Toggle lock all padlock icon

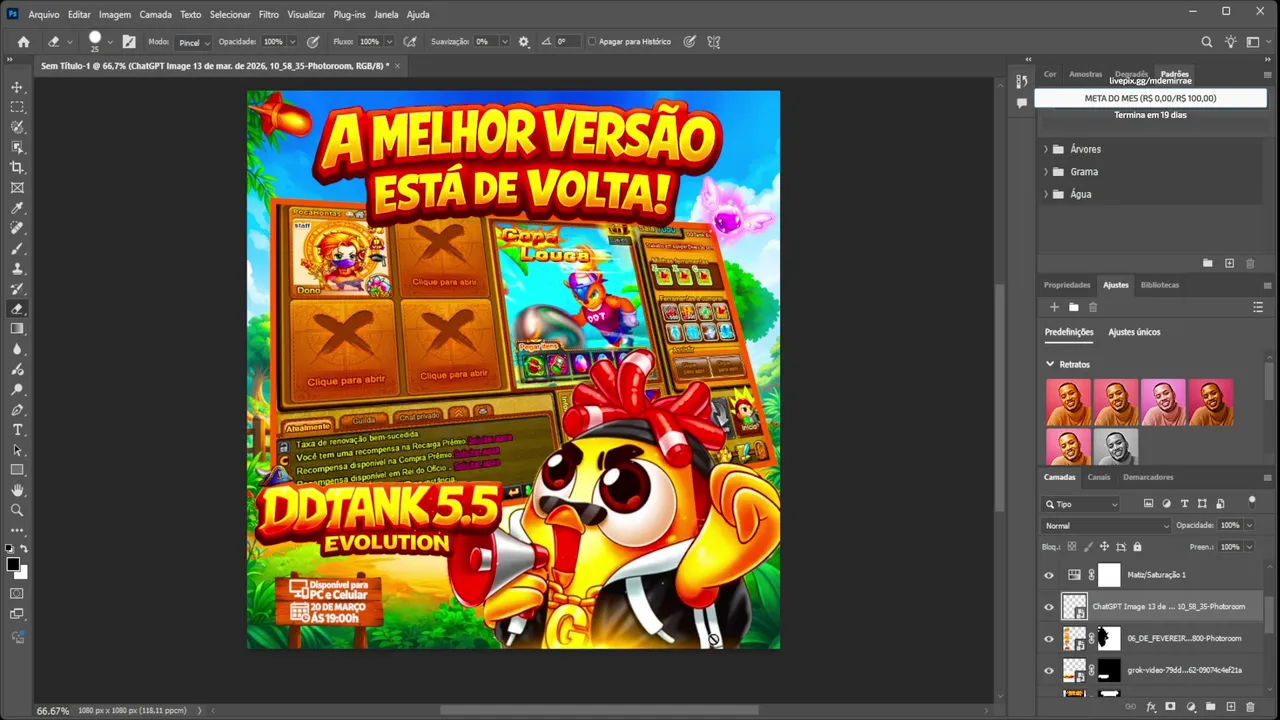[x=1137, y=547]
